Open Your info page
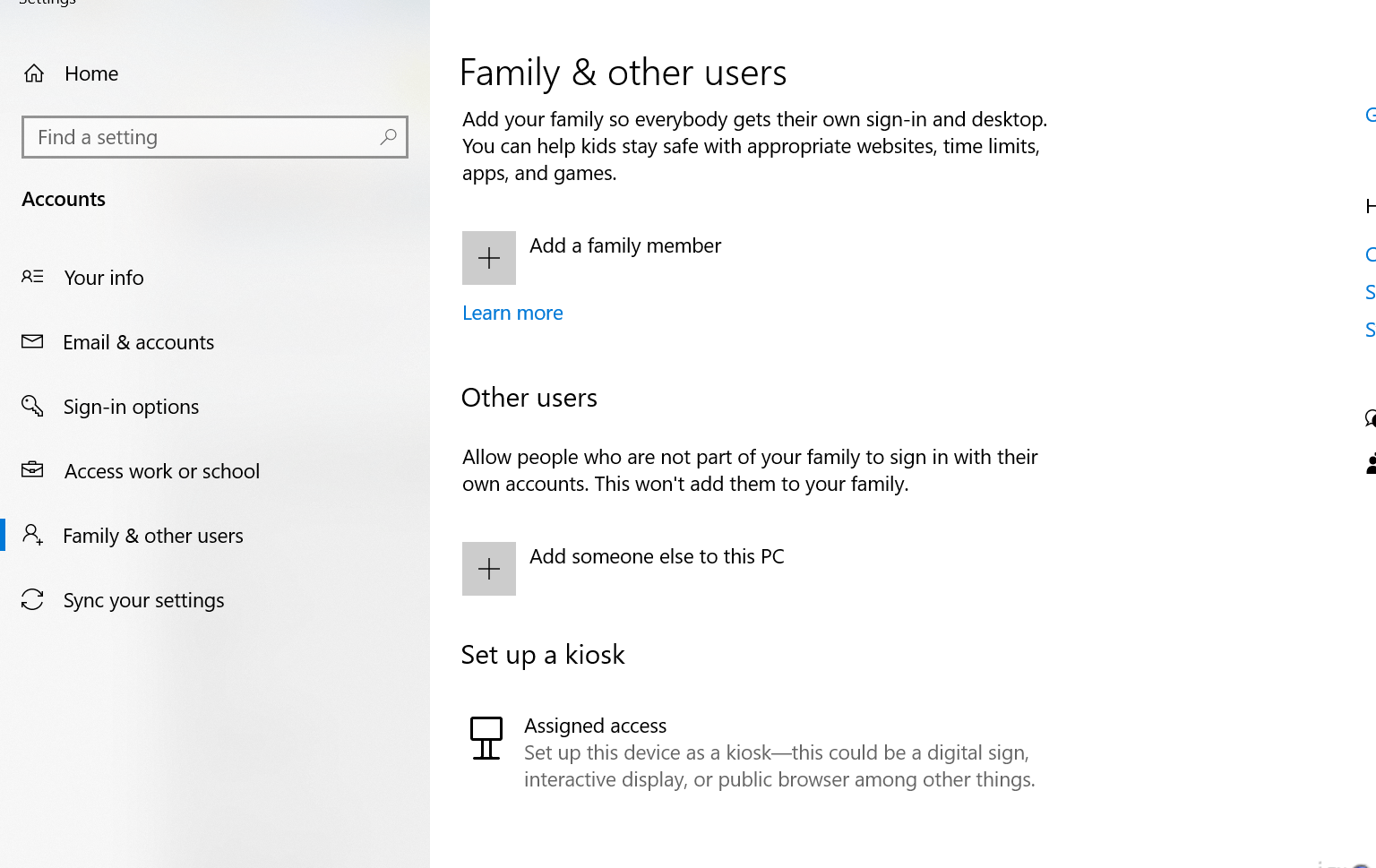The width and height of the screenshot is (1376, 868). coord(104,278)
